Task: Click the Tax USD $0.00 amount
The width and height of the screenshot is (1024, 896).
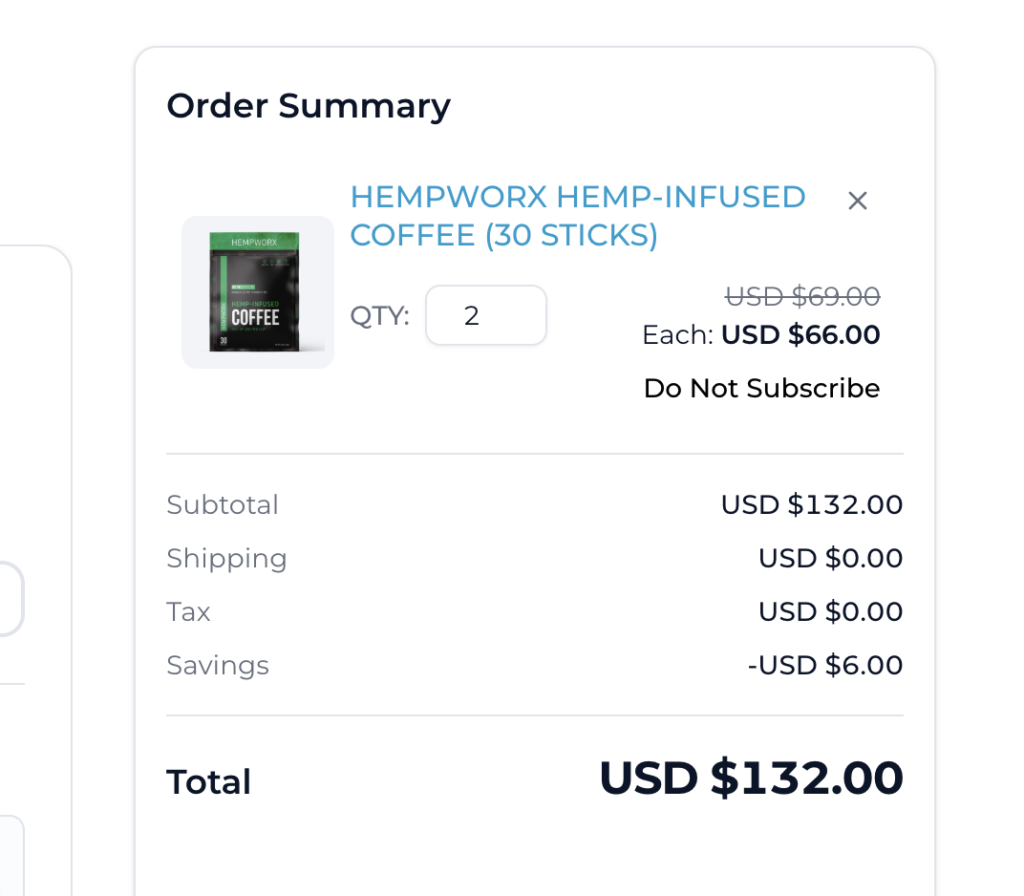Action: tap(830, 612)
